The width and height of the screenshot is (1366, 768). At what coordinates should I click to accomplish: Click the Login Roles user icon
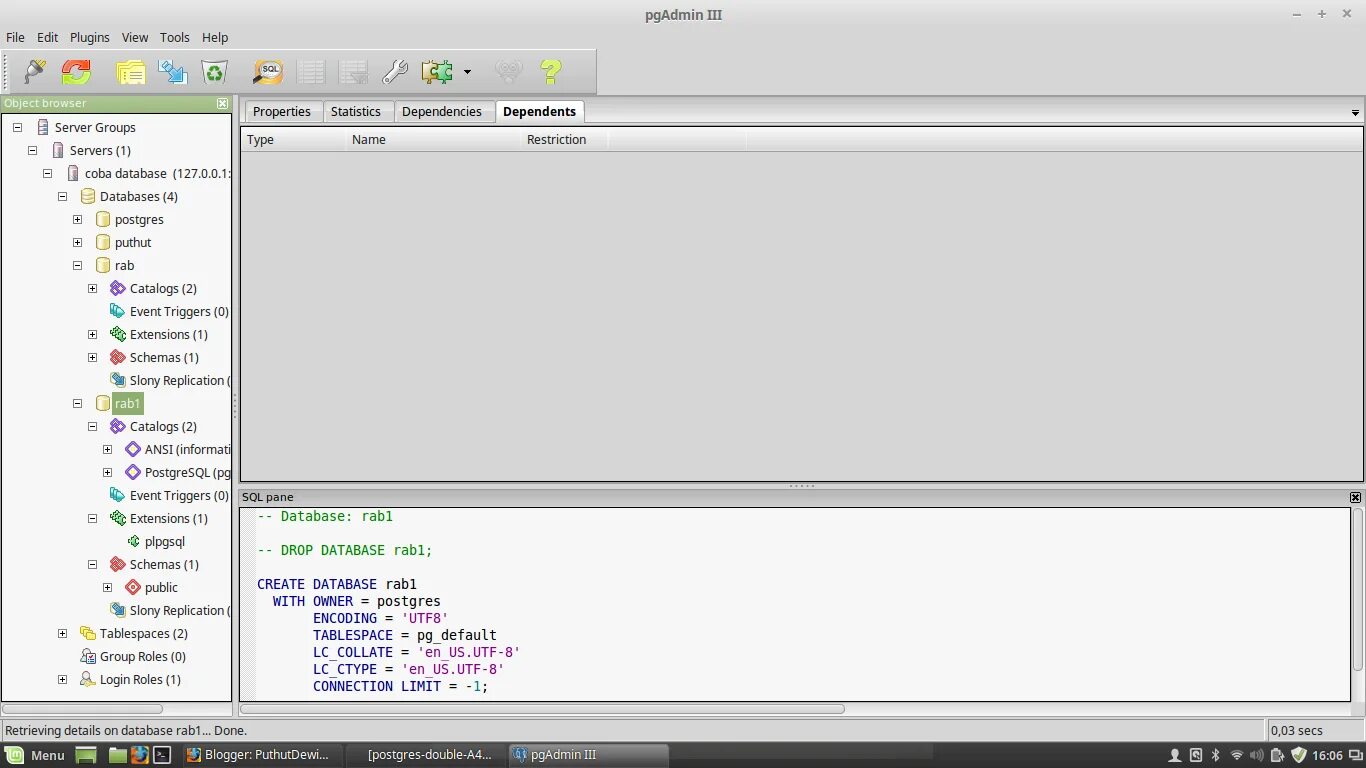[x=88, y=679]
